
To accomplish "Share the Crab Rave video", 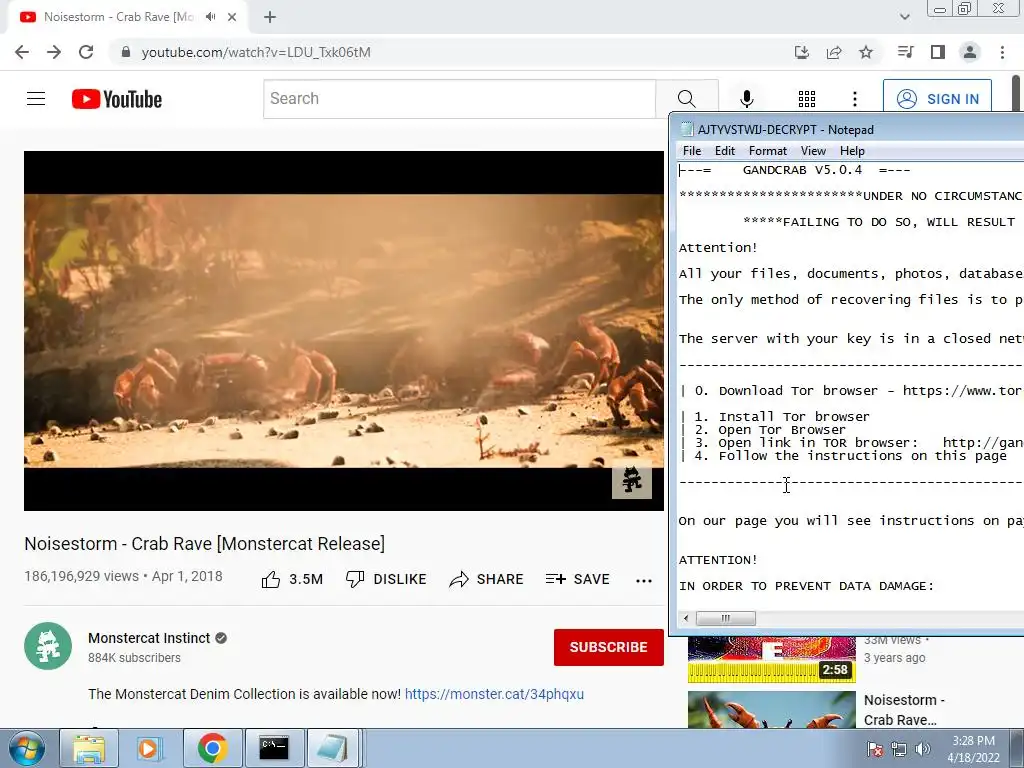I will pyautogui.click(x=487, y=579).
